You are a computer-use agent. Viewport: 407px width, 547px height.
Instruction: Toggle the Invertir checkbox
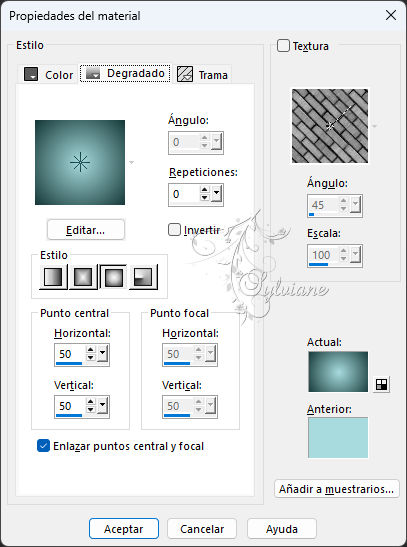174,230
